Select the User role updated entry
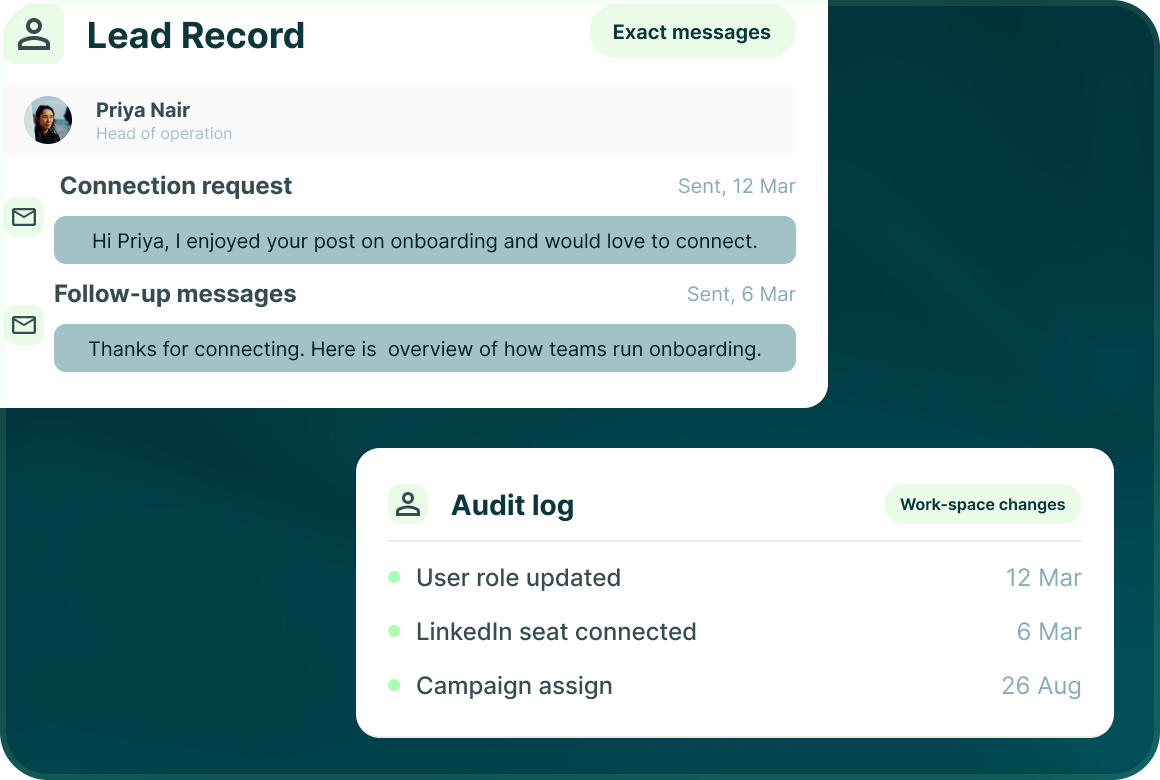This screenshot has width=1160, height=780. (x=519, y=578)
